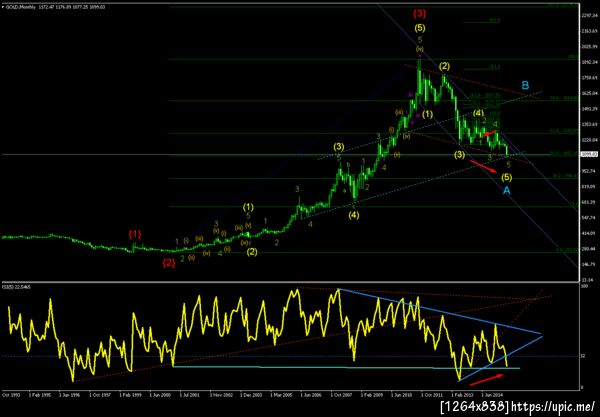The width and height of the screenshot is (600, 417).
Task: Click the 952.74 price axis value
Action: 588,171
